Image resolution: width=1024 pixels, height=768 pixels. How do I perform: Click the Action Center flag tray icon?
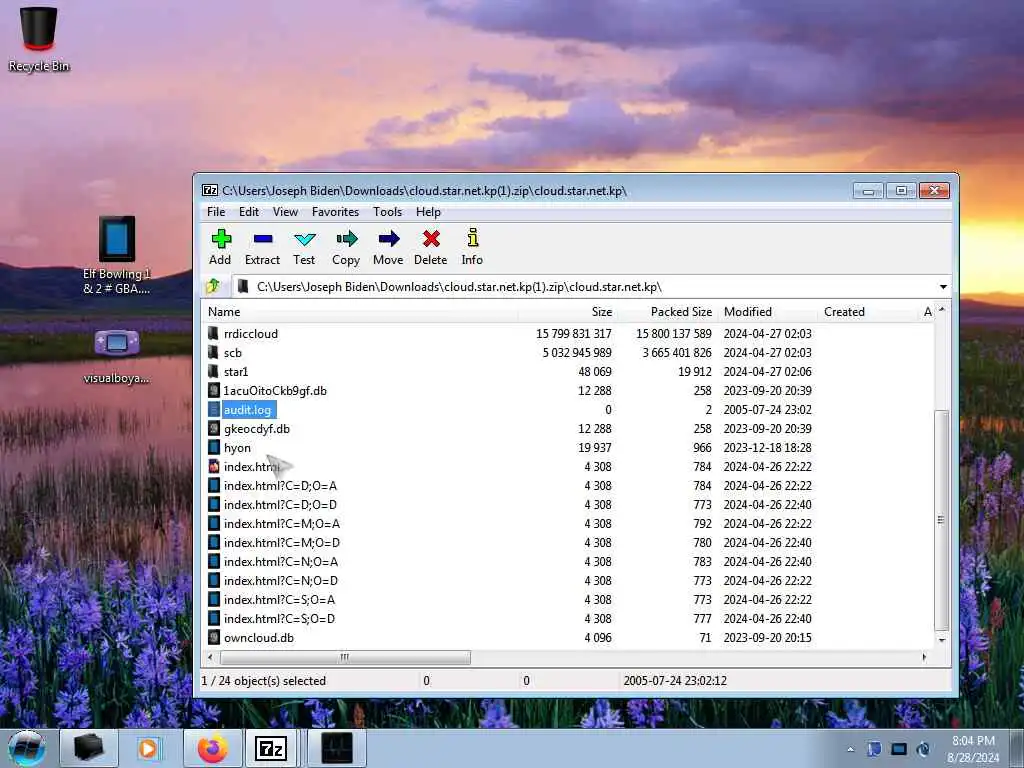[x=874, y=749]
